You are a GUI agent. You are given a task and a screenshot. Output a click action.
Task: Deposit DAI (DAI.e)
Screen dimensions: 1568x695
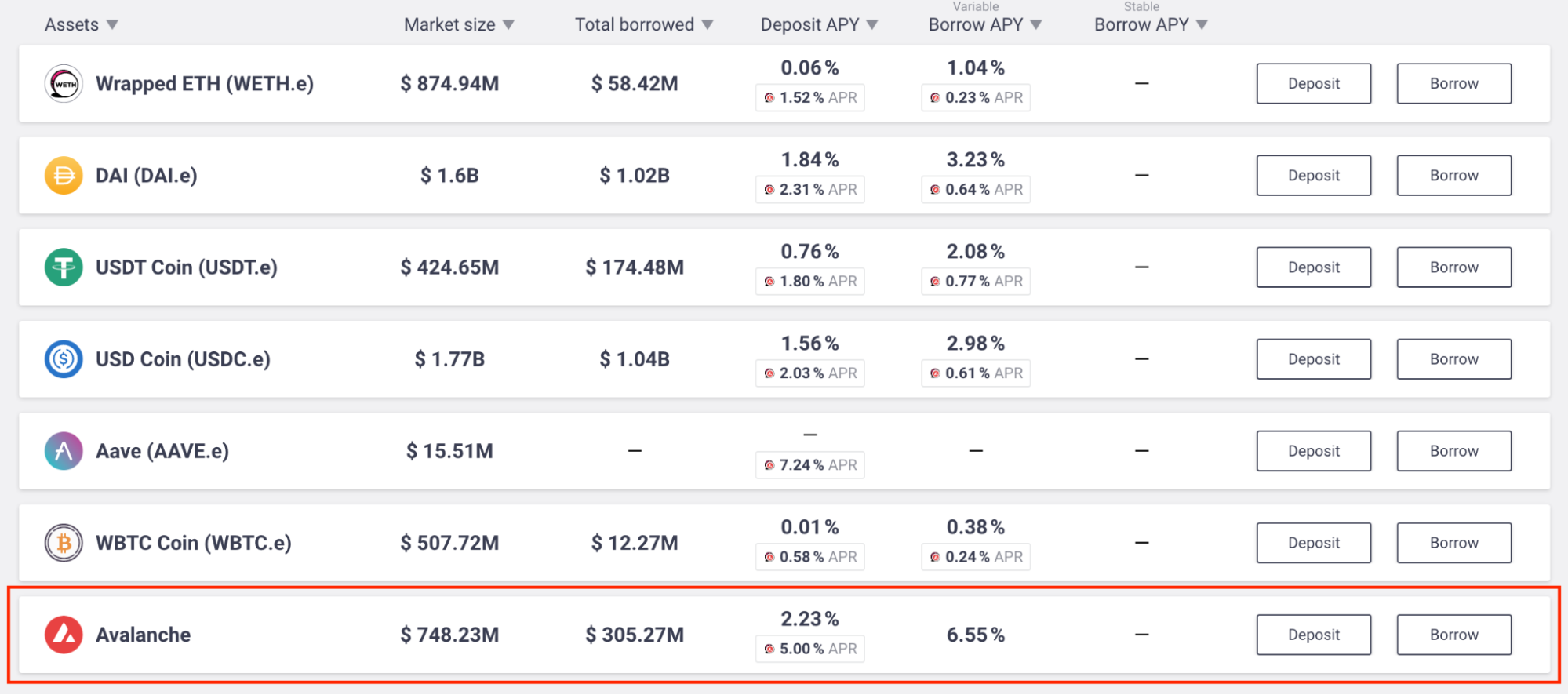click(1314, 175)
